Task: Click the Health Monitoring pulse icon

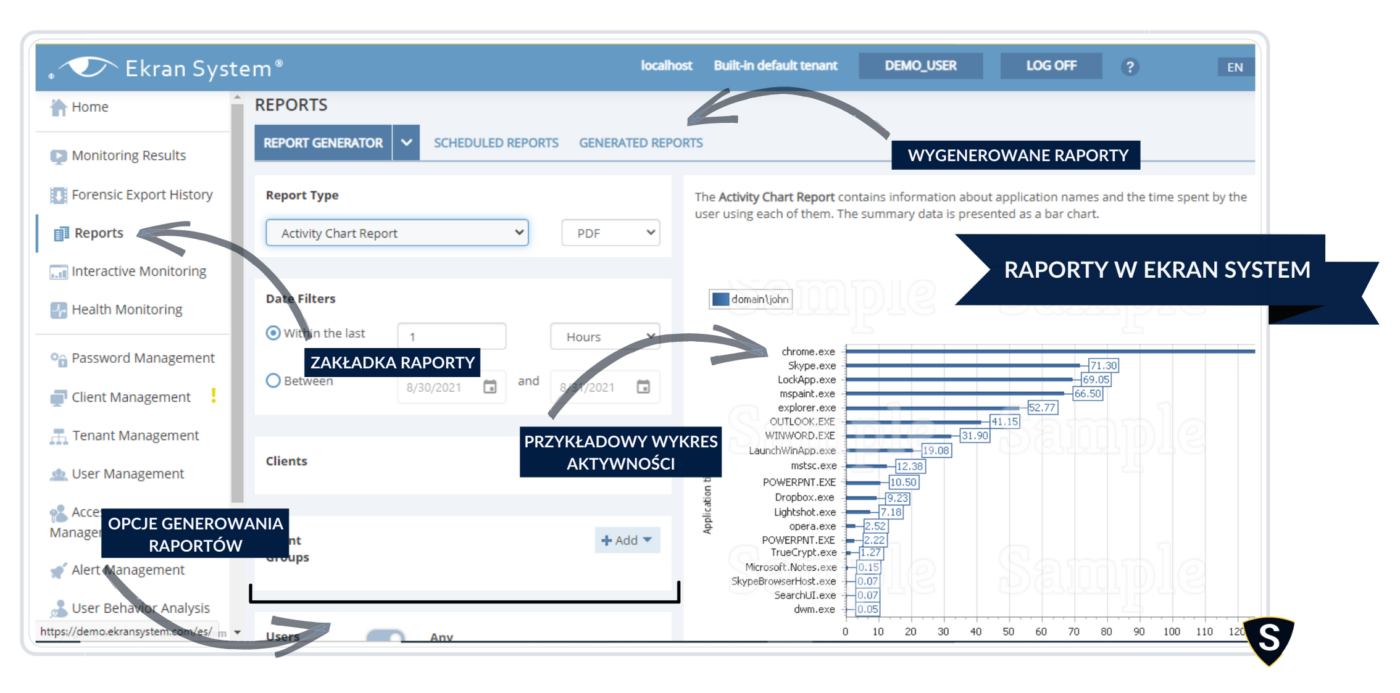Action: pos(58,310)
